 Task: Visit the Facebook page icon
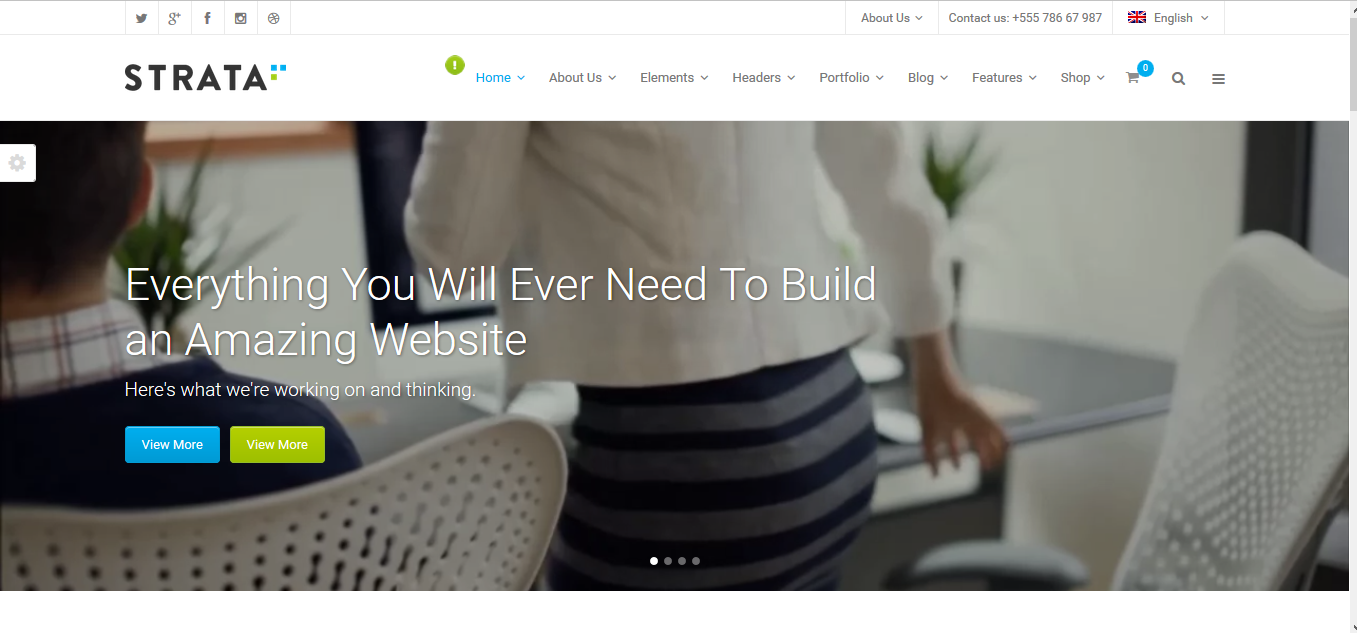pyautogui.click(x=207, y=18)
